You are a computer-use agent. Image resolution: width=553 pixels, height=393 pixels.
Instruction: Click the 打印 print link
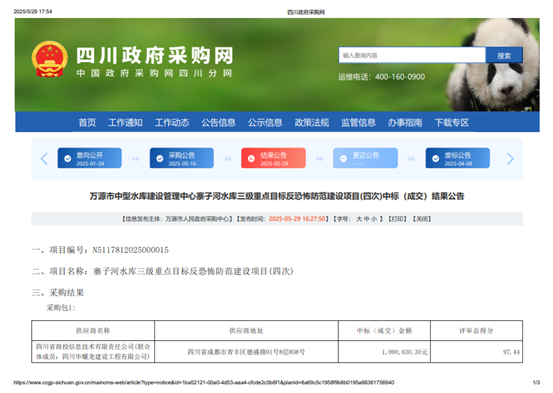[x=397, y=219]
